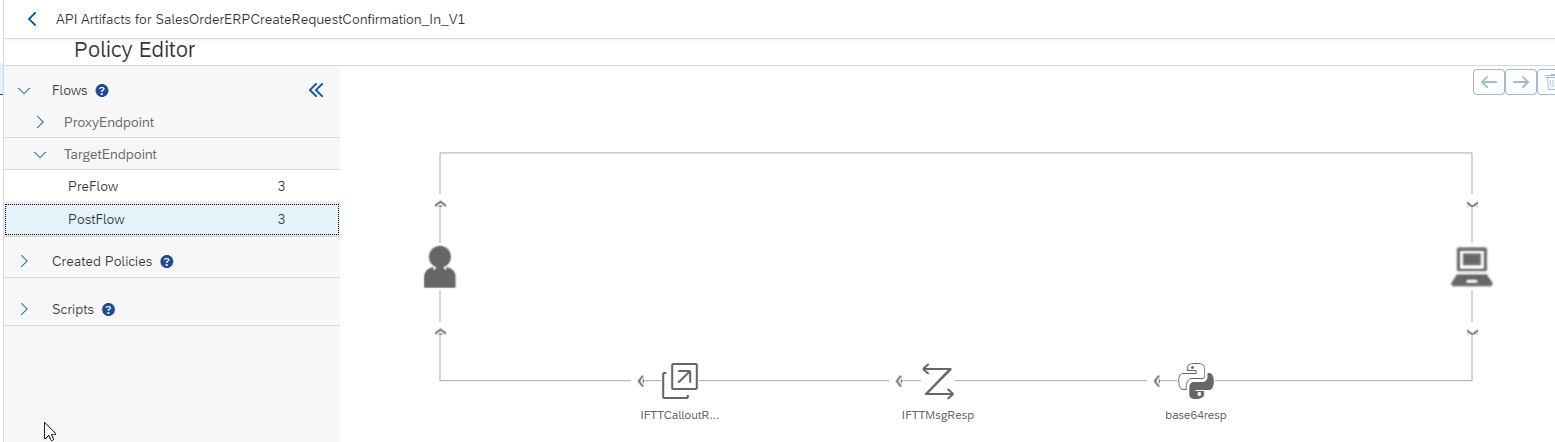The image size is (1555, 442).
Task: Click the right arrow move-policy button
Action: pyautogui.click(x=1521, y=82)
